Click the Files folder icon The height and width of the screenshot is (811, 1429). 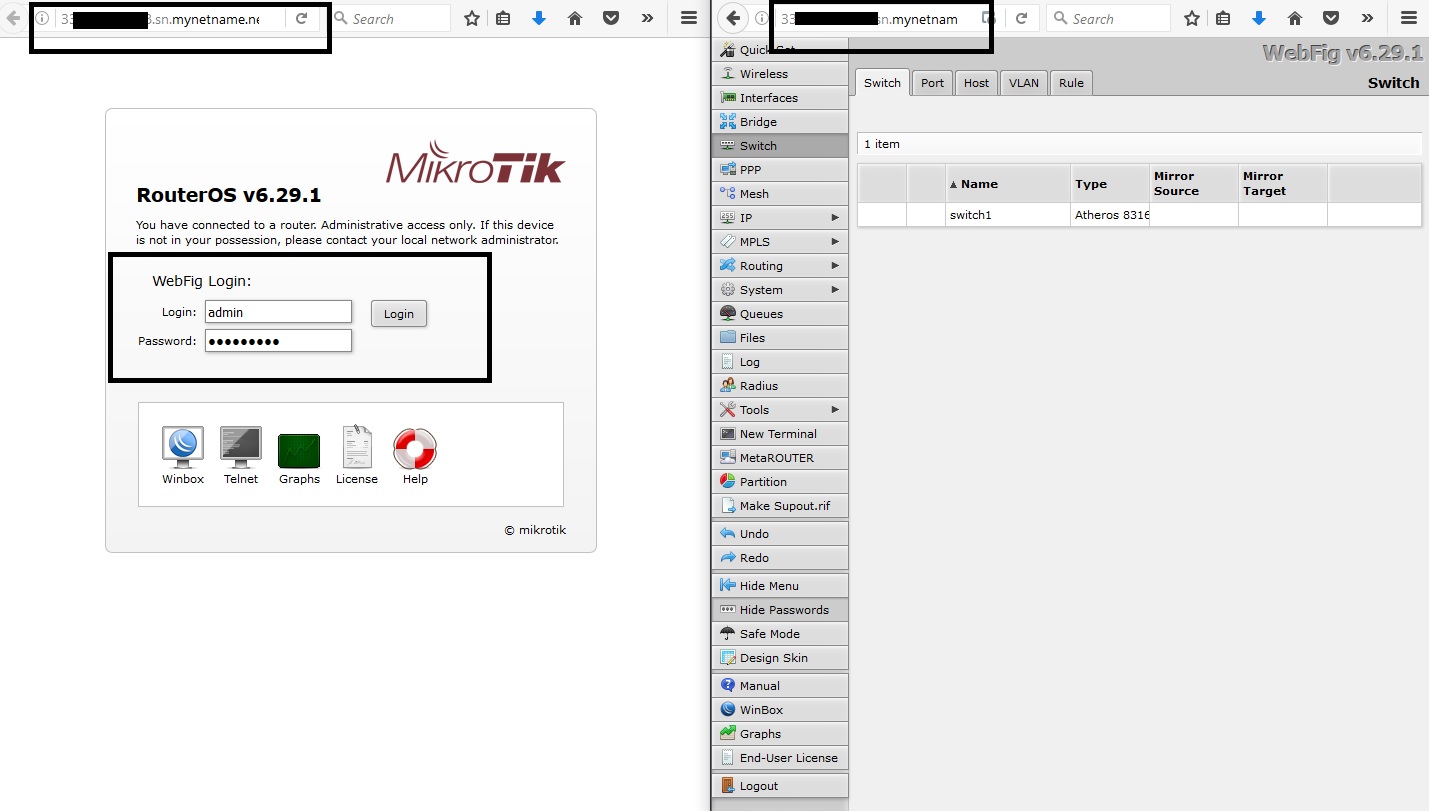728,338
